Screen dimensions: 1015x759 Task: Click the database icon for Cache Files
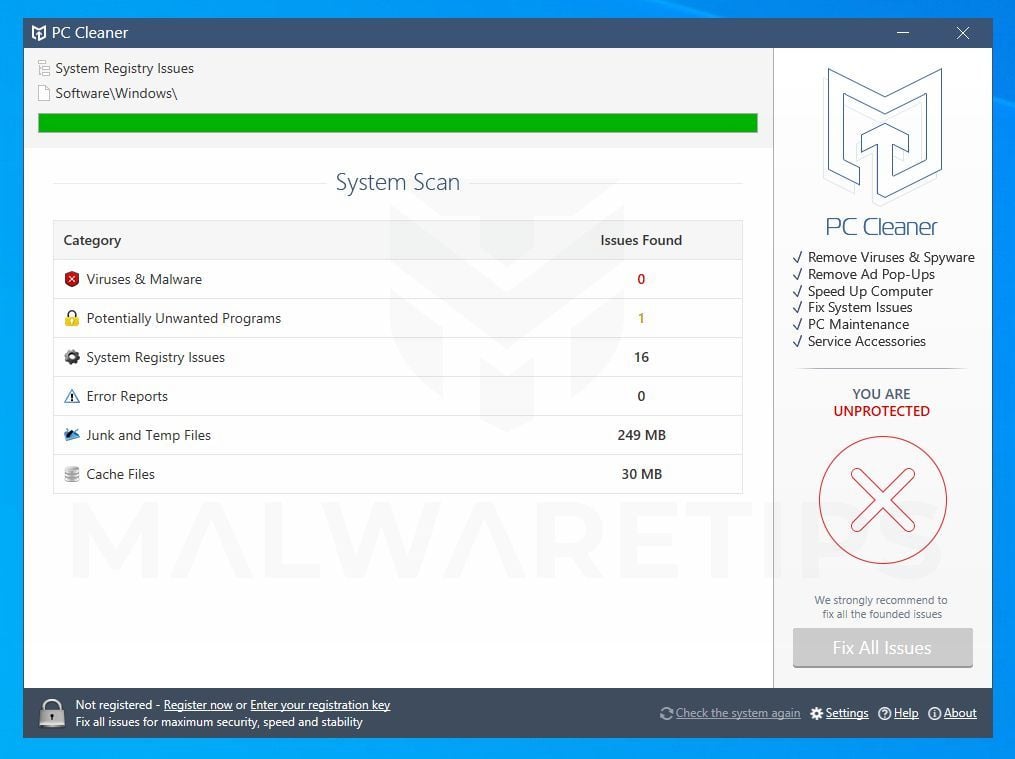coord(72,474)
